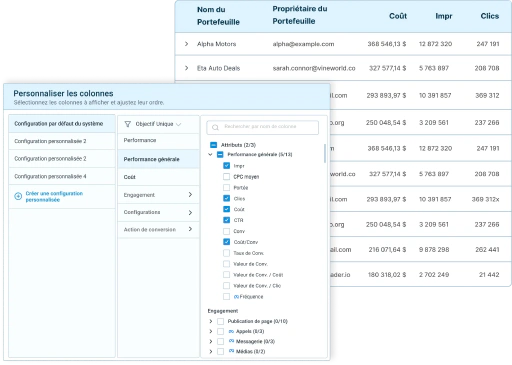Sort by the Propriétaire du Portefeuille header
This screenshot has height=365, width=512.
click(x=300, y=15)
